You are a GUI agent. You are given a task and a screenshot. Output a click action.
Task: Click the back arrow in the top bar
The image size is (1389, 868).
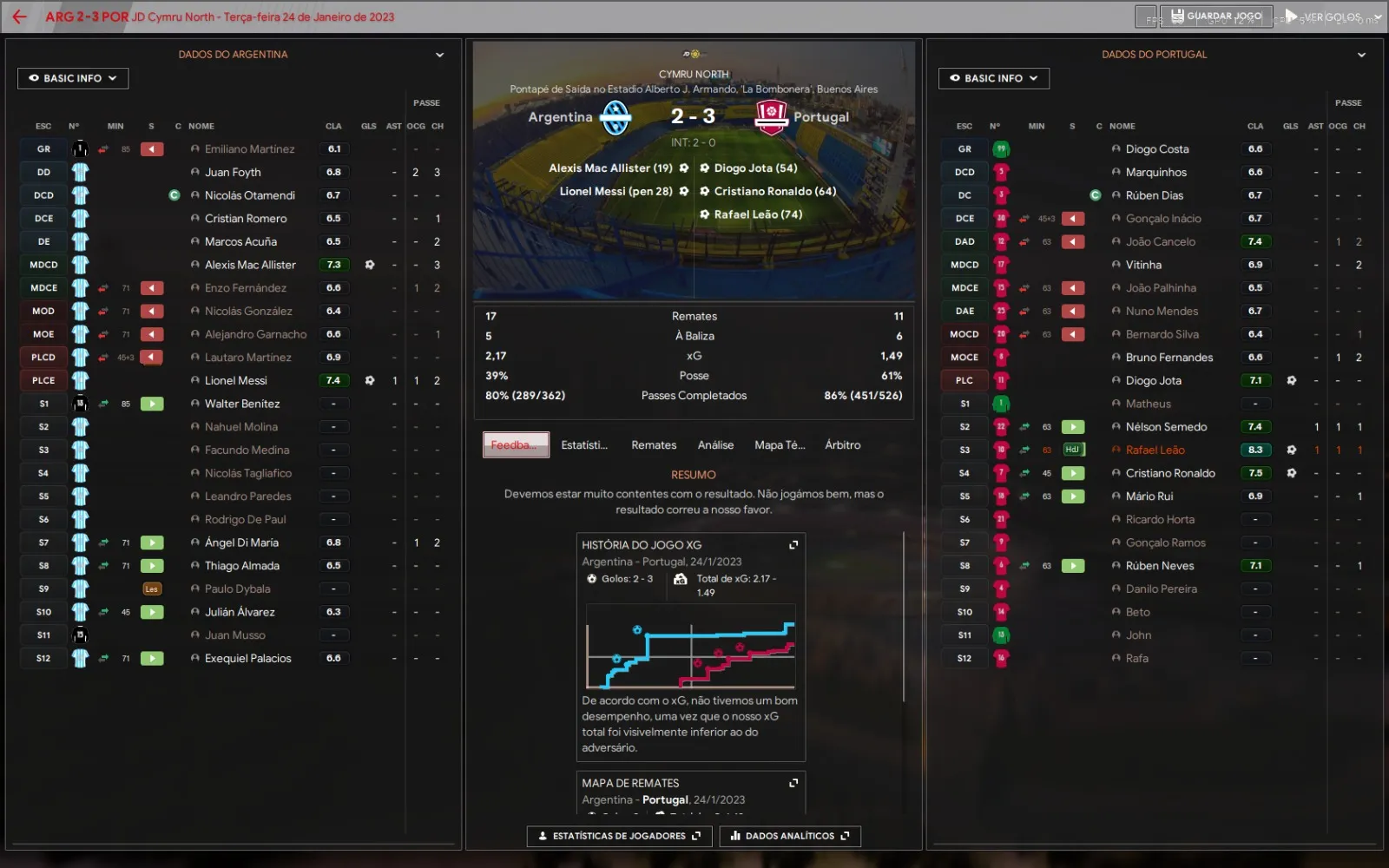19,16
